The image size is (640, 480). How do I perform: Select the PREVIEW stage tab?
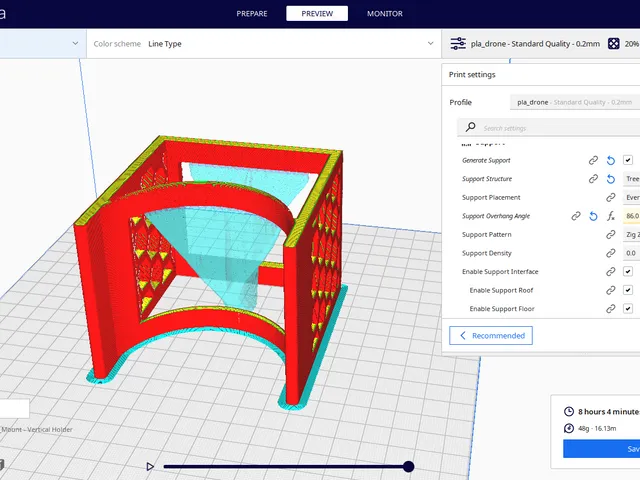(x=317, y=13)
